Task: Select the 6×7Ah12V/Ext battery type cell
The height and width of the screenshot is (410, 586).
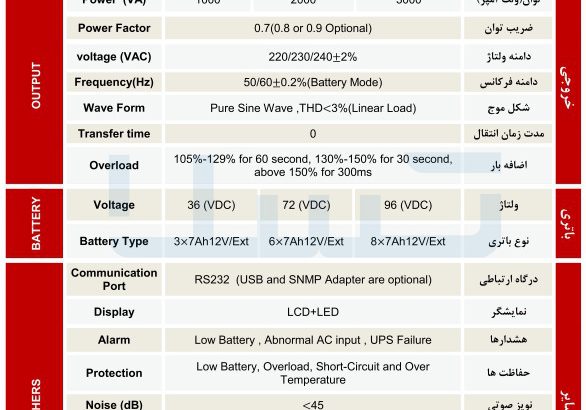Action: click(x=306, y=241)
